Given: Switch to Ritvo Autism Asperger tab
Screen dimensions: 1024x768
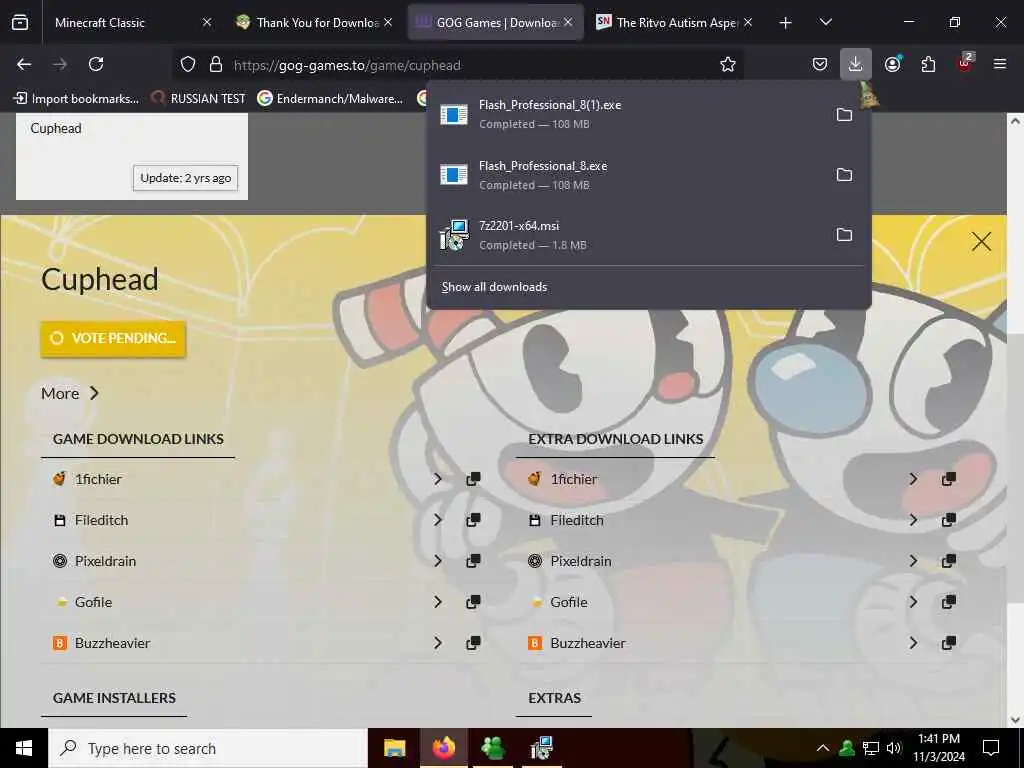Looking at the screenshot, I should coord(675,22).
